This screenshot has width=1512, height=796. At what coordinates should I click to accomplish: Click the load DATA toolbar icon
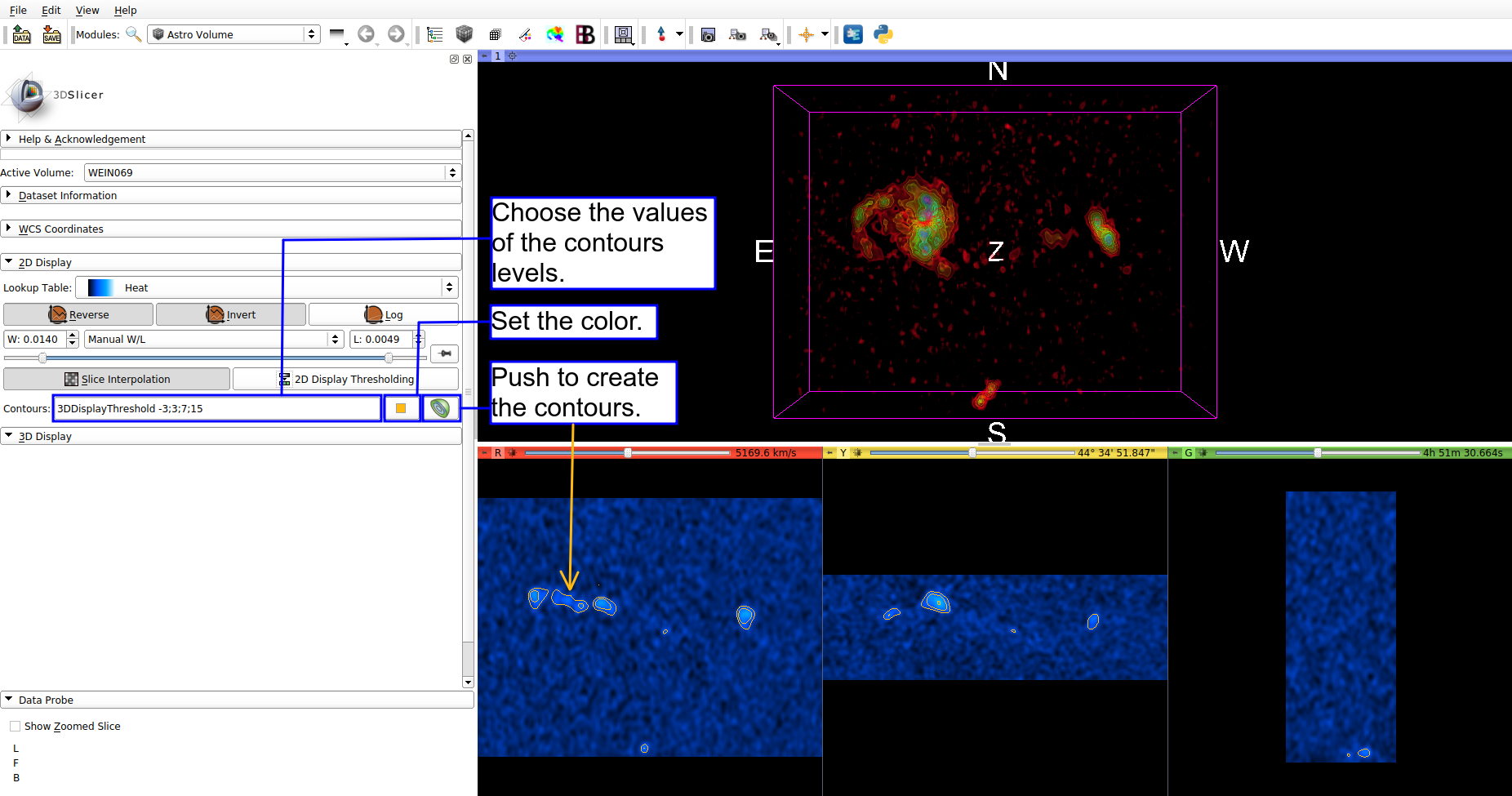[x=22, y=34]
